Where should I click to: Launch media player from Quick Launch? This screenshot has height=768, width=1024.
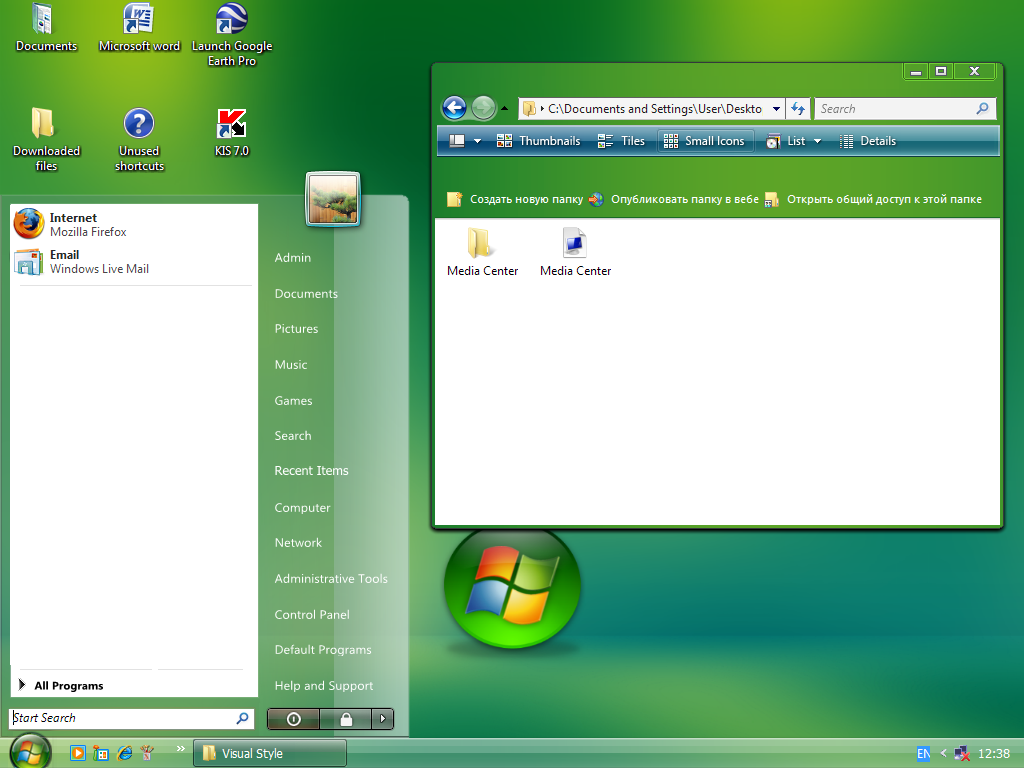click(x=78, y=753)
